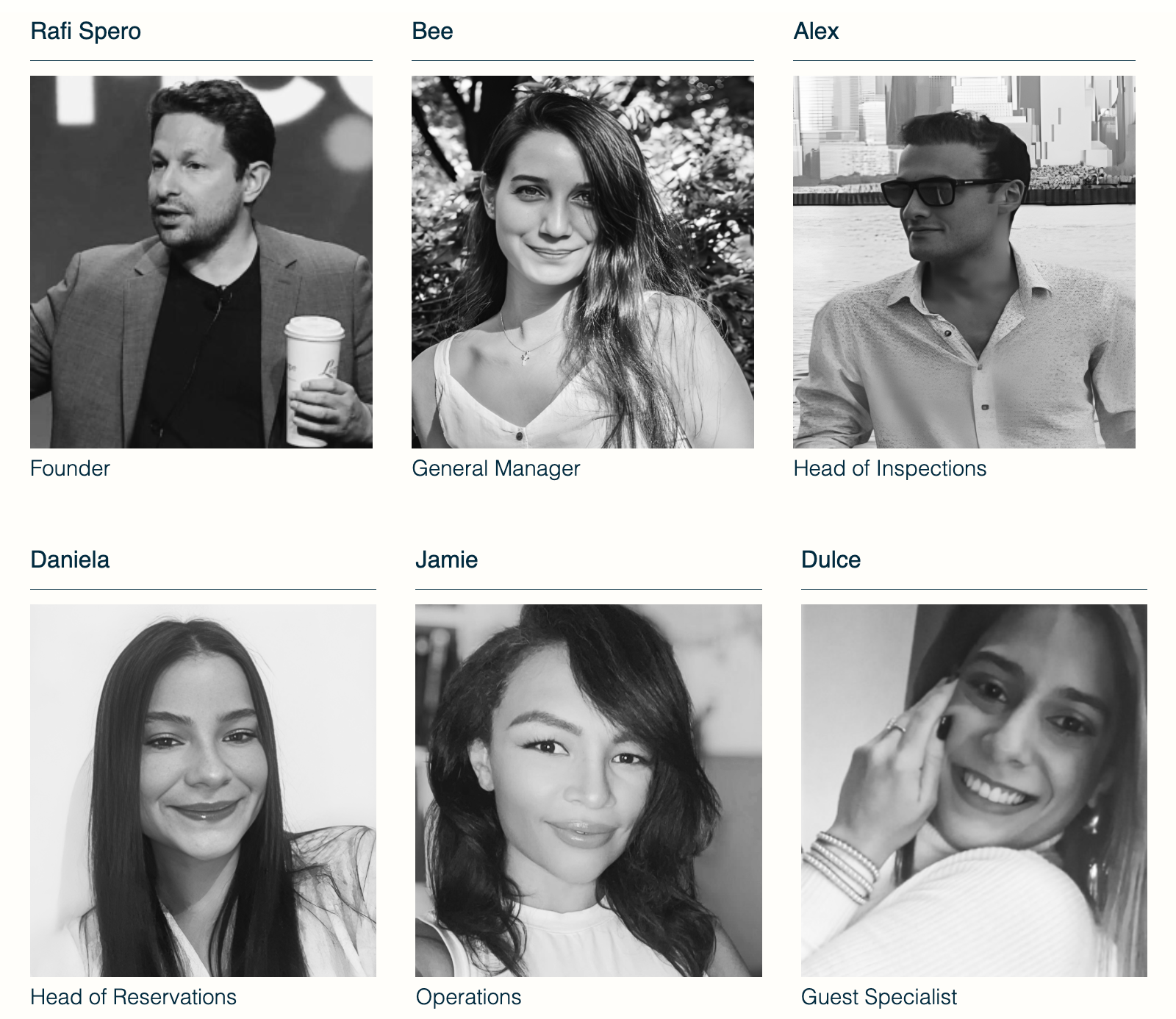Screen dimensions: 1176x1019
Task: Click the Founder title text
Action: pyautogui.click(x=70, y=468)
